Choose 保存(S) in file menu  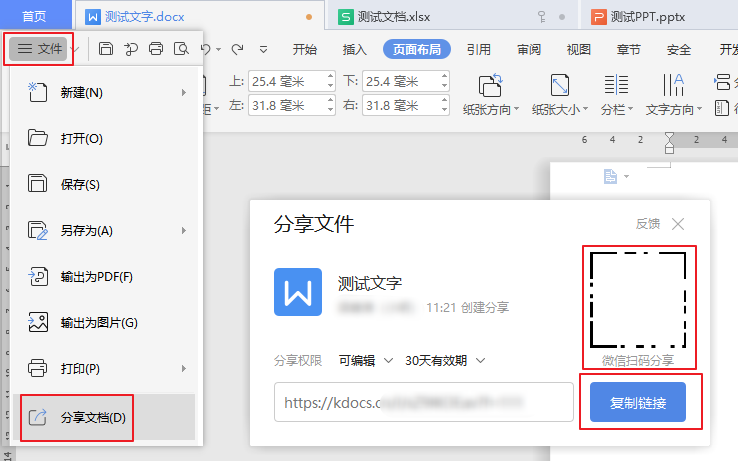[x=104, y=184]
